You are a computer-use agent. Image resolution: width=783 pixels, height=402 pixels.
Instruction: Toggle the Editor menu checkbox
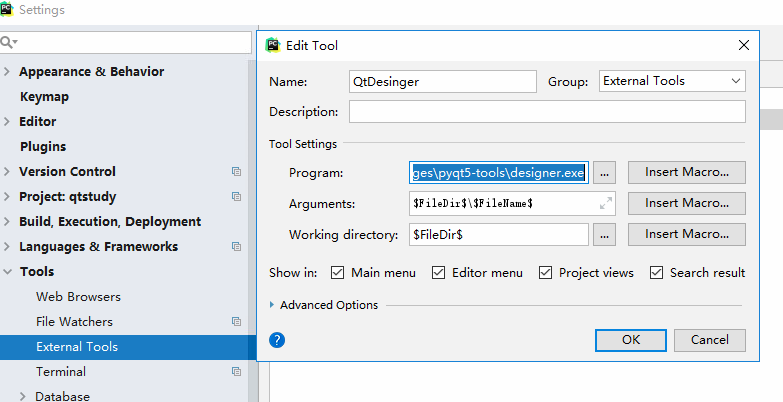pos(438,273)
